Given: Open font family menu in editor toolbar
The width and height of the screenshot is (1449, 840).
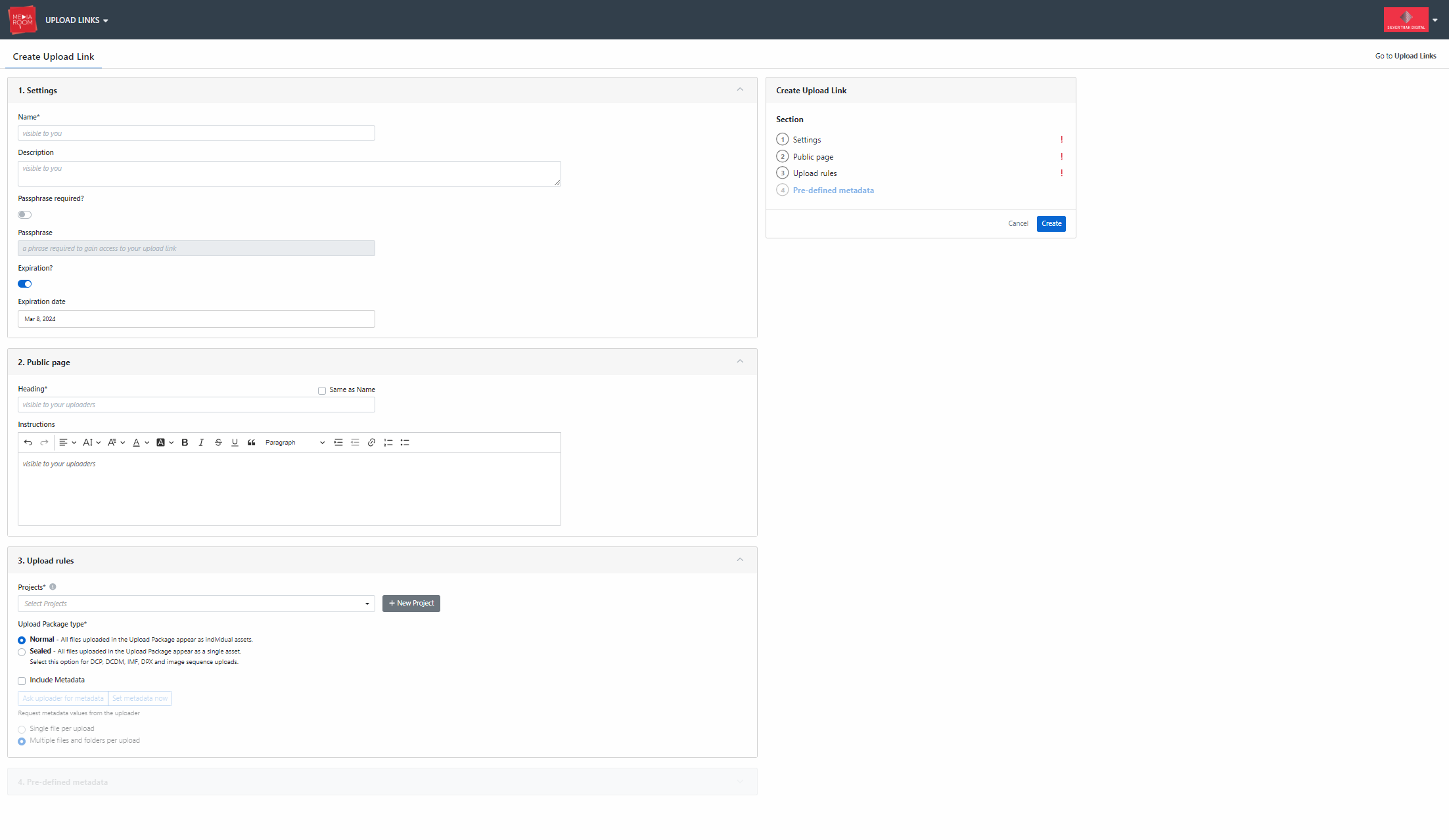Looking at the screenshot, I should pyautogui.click(x=116, y=443).
